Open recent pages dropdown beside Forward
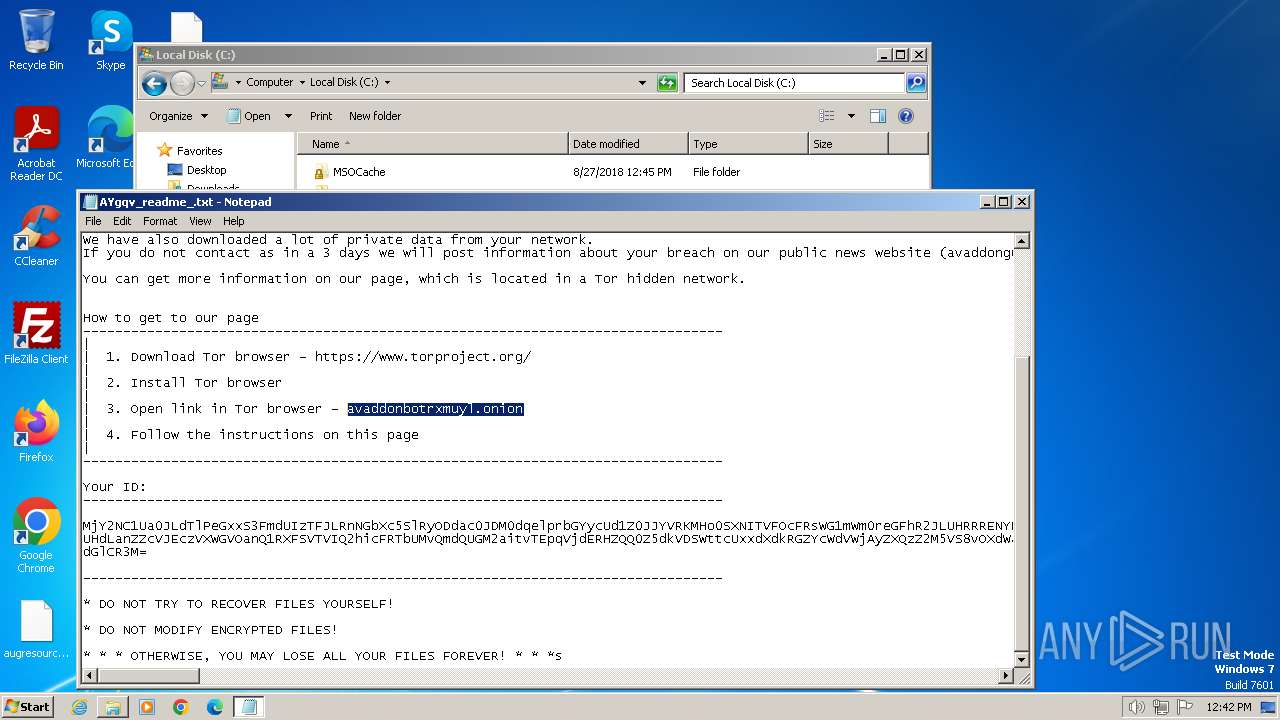The image size is (1280, 720). click(202, 83)
